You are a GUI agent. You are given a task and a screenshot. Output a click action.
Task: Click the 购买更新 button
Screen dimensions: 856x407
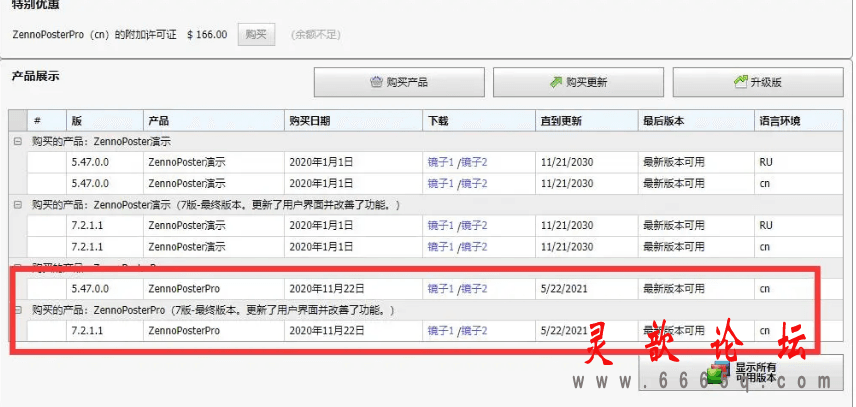[578, 82]
